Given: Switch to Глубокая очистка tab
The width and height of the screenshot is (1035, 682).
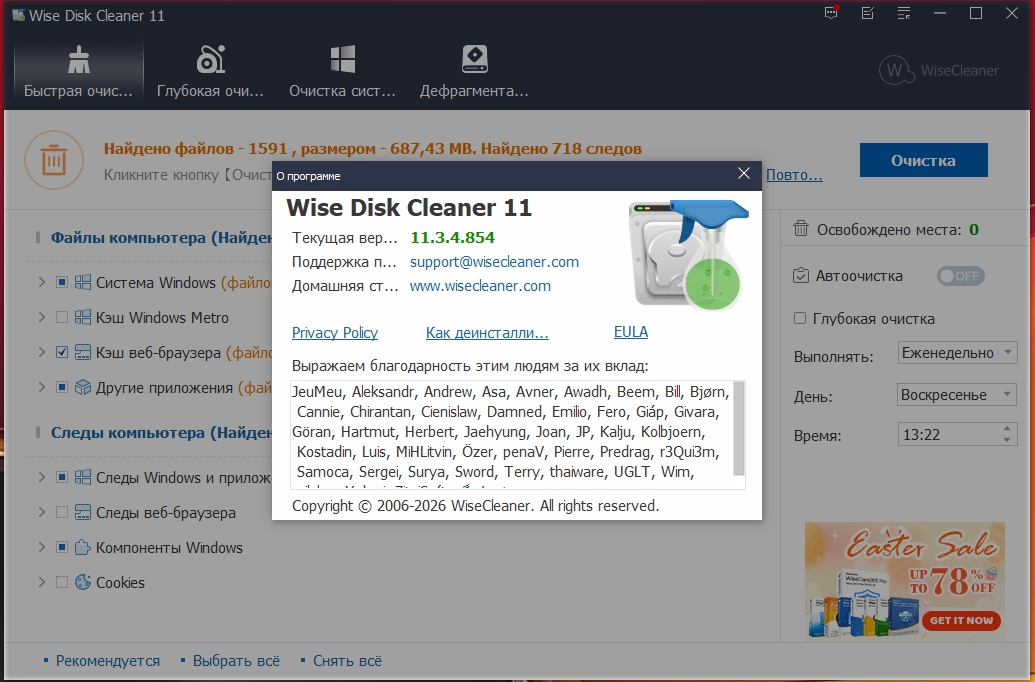Looking at the screenshot, I should coord(210,72).
